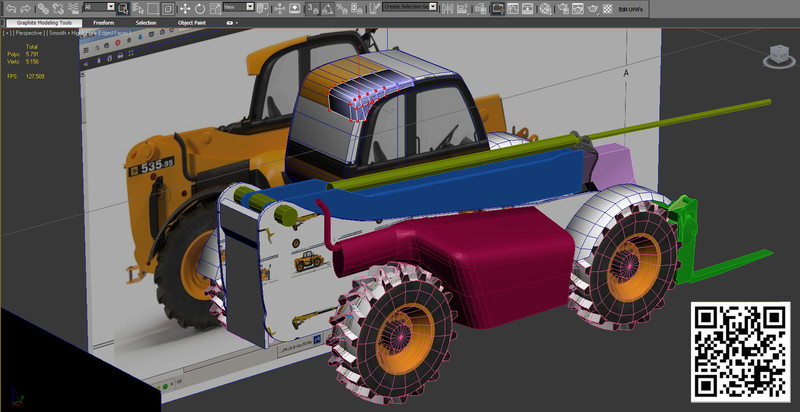
Task: Toggle Window/Crossing selection mode
Action: tap(168, 7)
